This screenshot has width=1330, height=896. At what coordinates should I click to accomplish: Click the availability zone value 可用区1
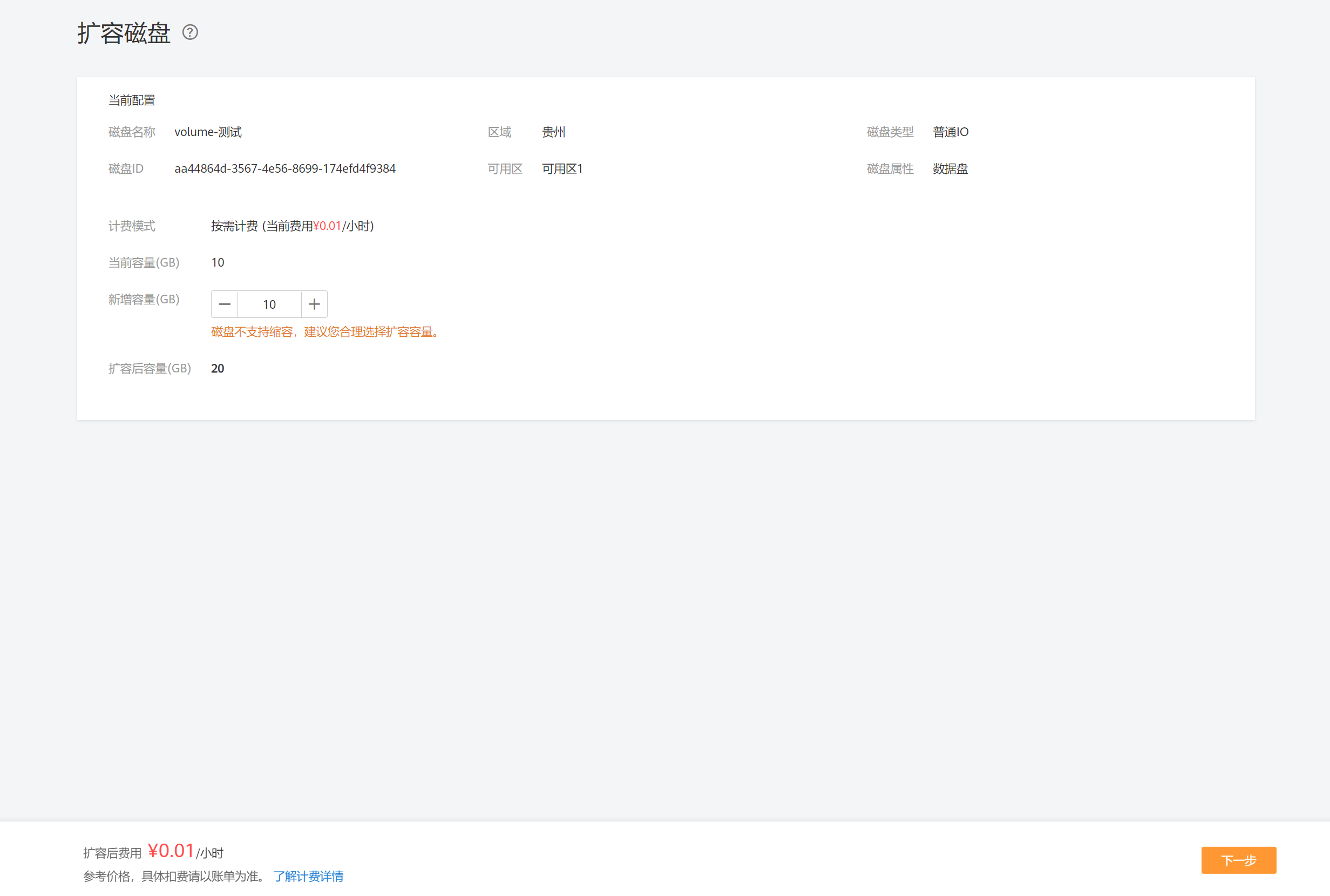click(x=561, y=168)
